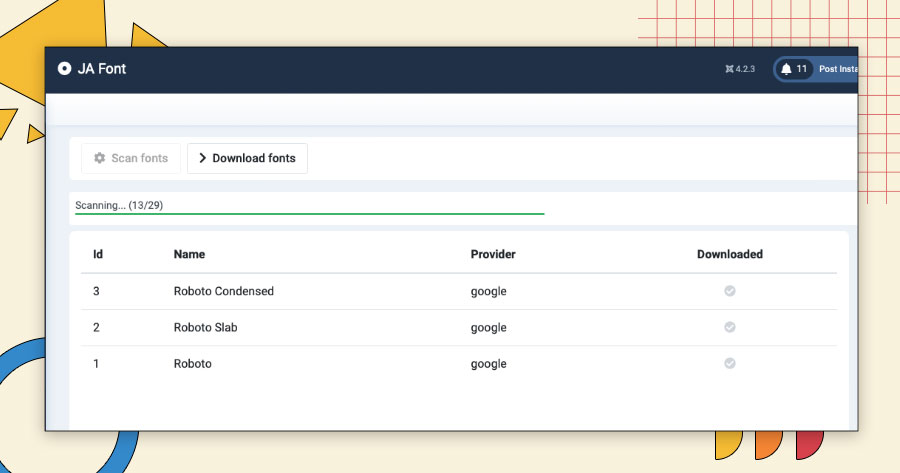
Task: Click the downloaded checkmark for Roboto row
Action: [x=730, y=363]
